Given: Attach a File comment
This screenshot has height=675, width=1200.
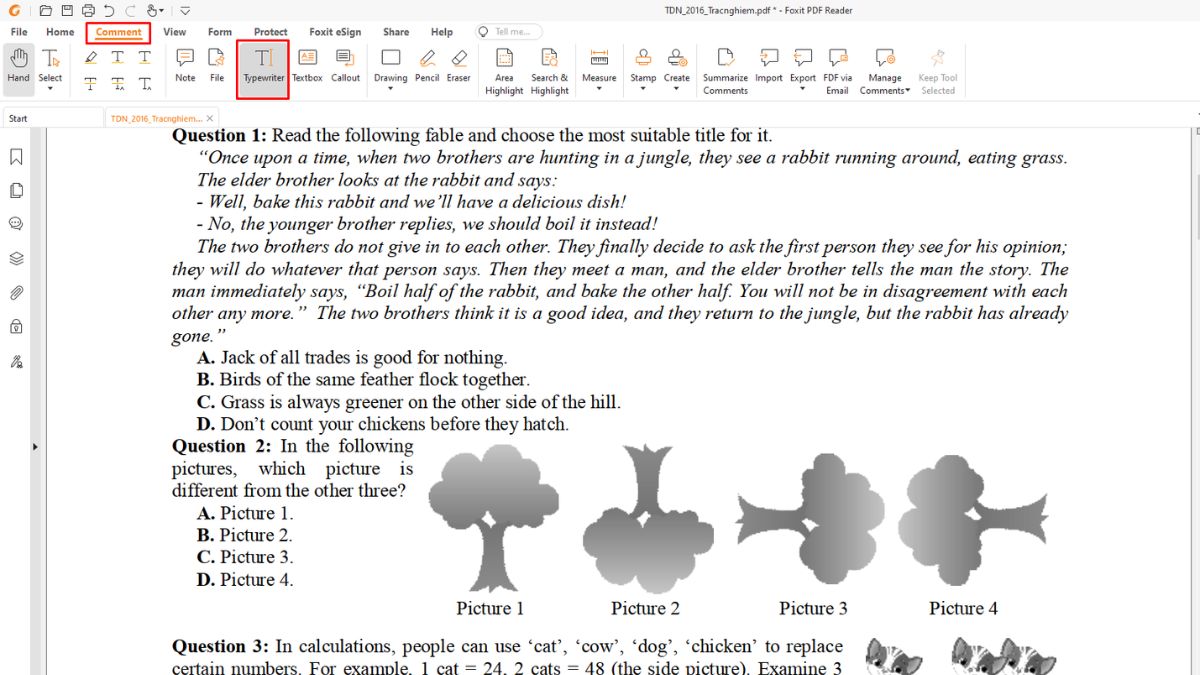Looking at the screenshot, I should pos(217,66).
